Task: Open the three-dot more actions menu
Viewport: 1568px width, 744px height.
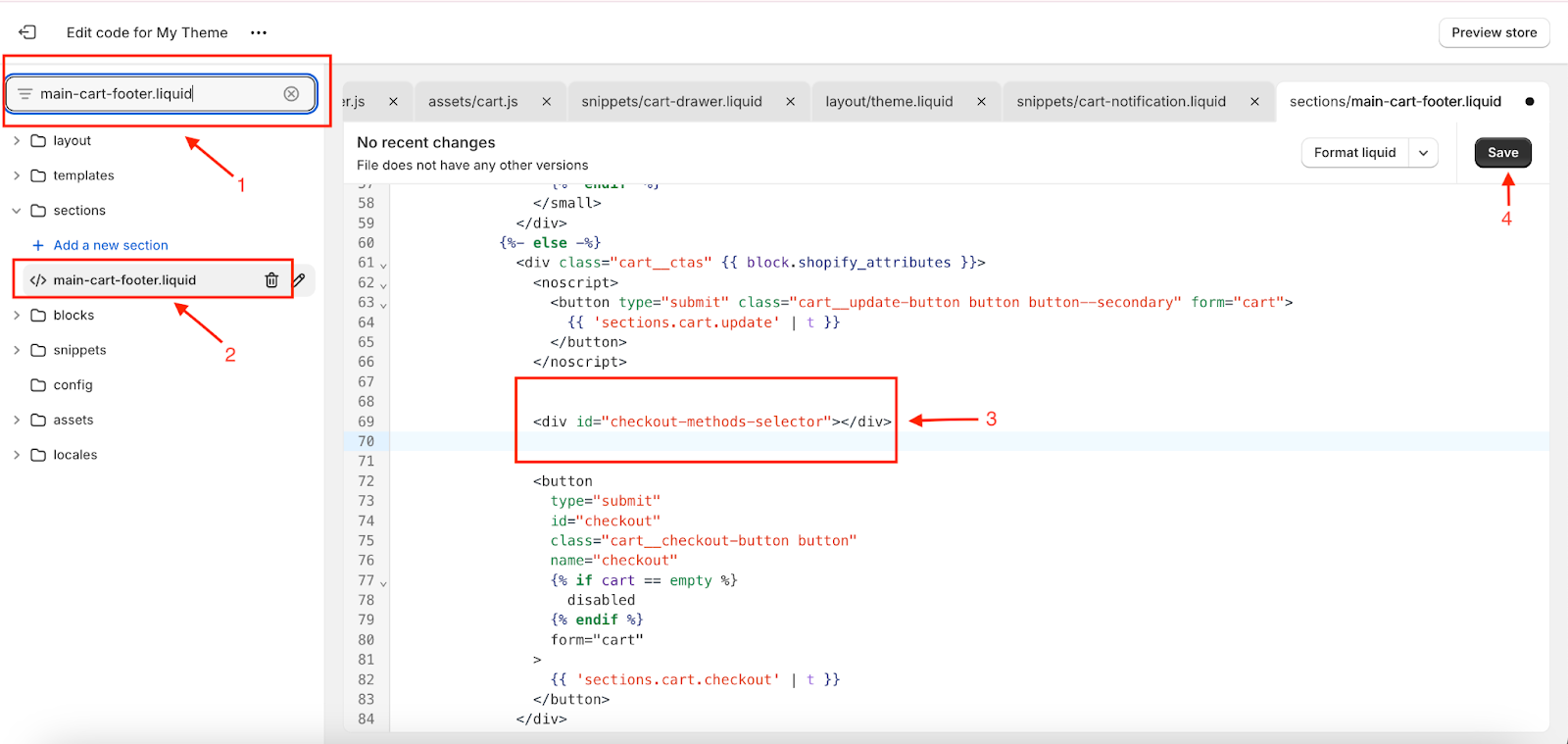Action: (259, 32)
